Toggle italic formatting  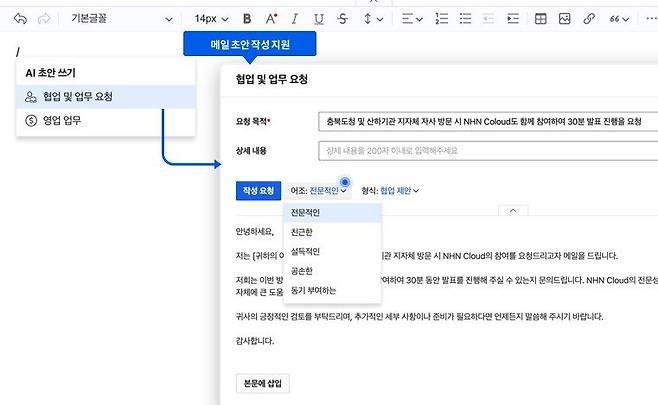pos(295,19)
